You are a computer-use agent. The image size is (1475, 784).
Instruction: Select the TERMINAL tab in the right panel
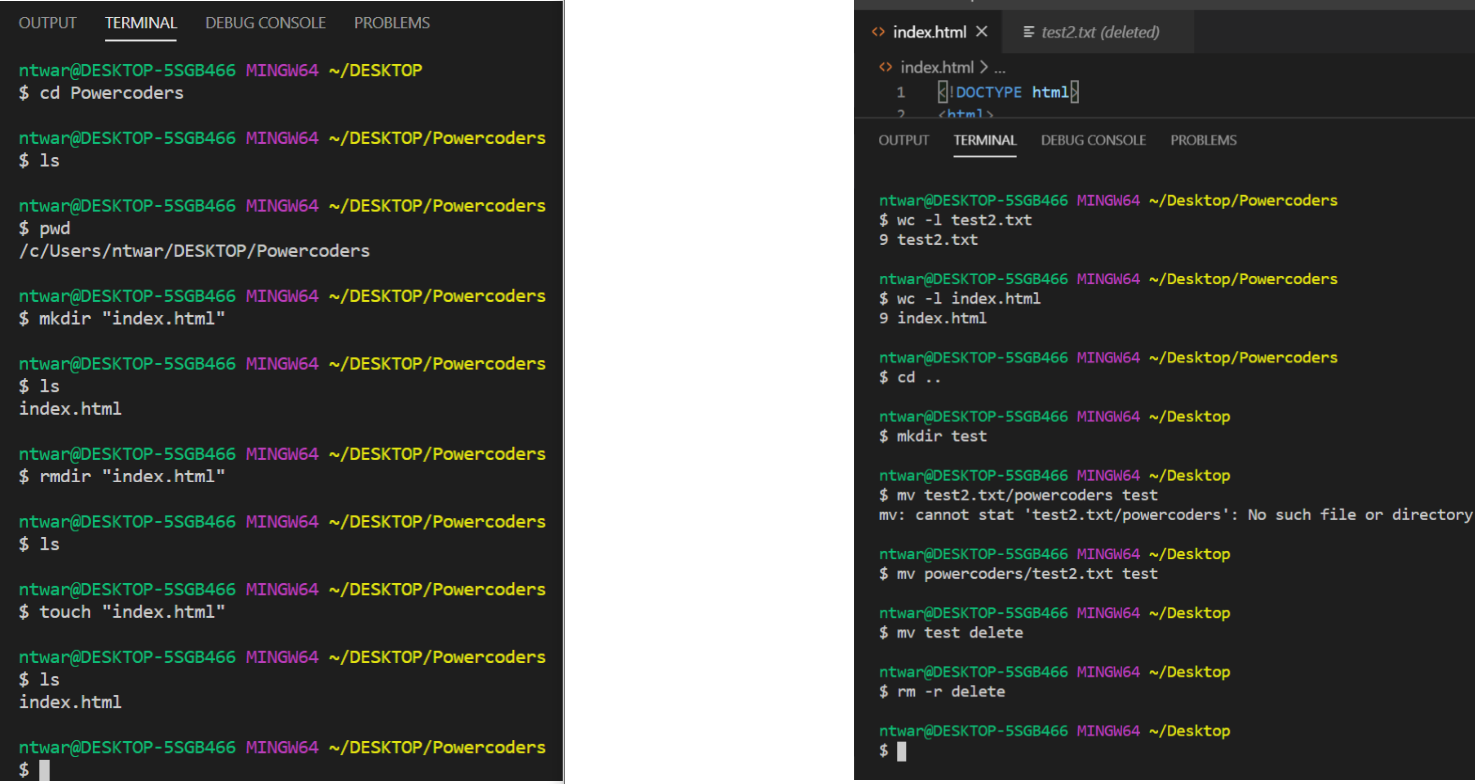click(984, 140)
